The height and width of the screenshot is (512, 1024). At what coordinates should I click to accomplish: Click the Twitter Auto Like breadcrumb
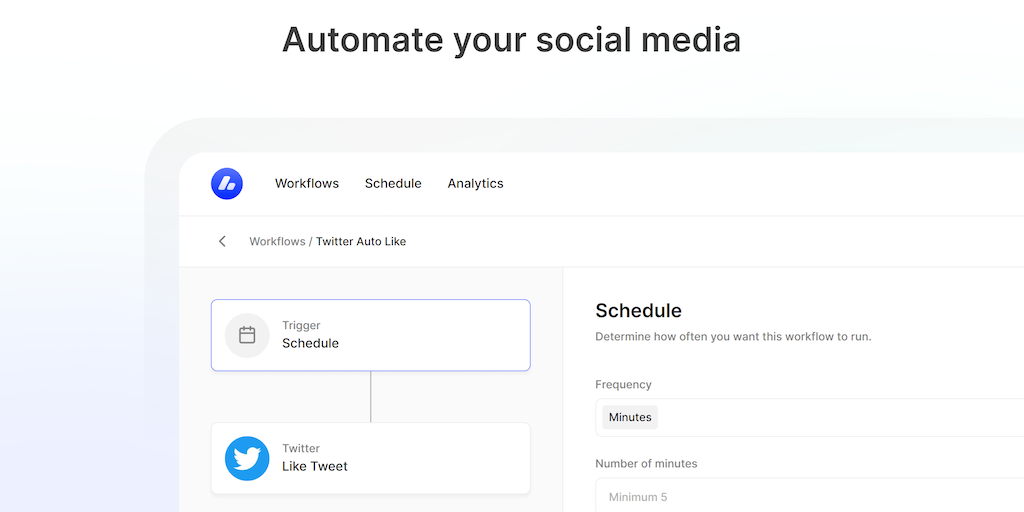click(361, 241)
